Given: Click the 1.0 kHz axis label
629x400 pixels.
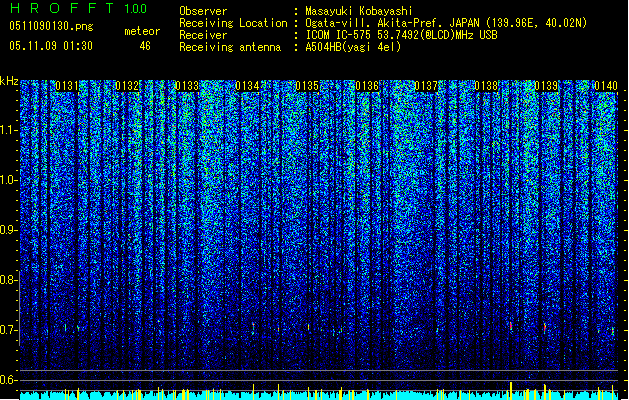Looking at the screenshot, I should [x=8, y=180].
